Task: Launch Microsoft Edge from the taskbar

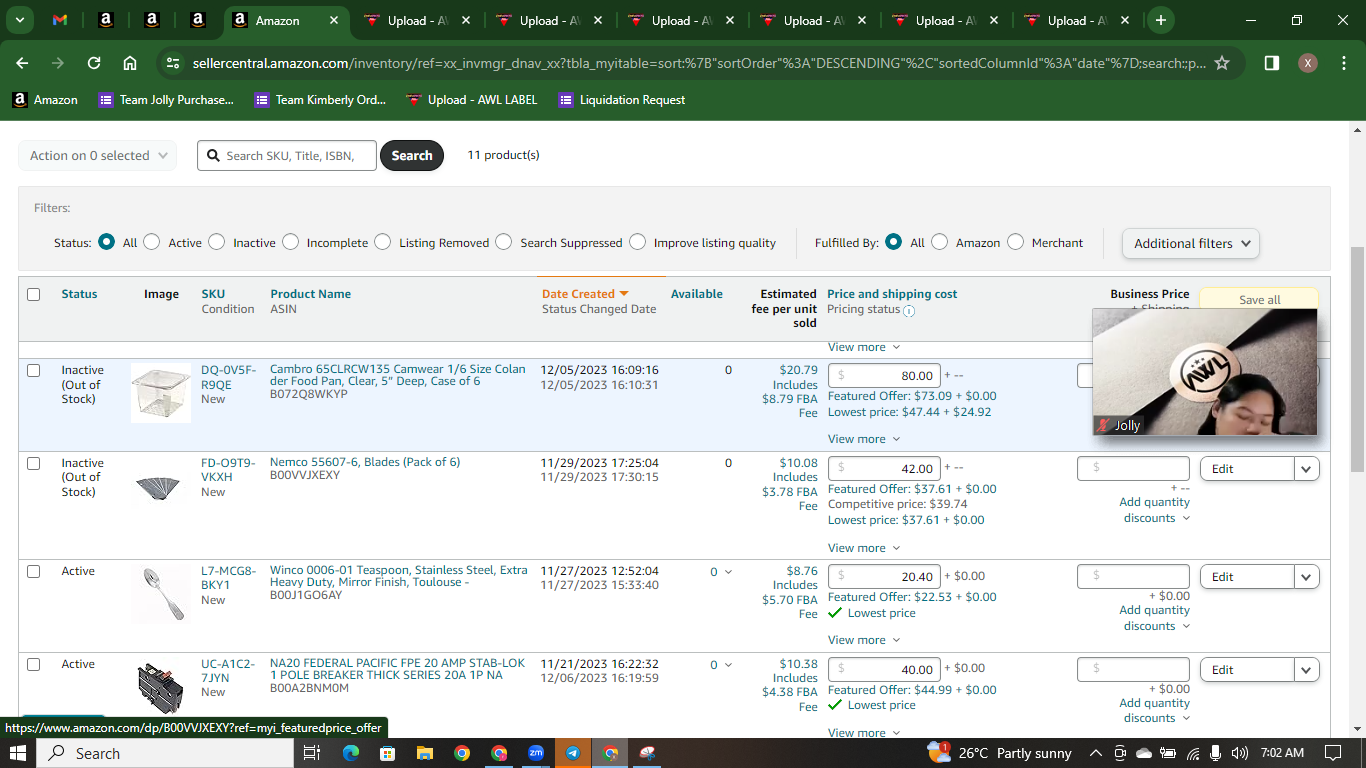Action: [351, 753]
